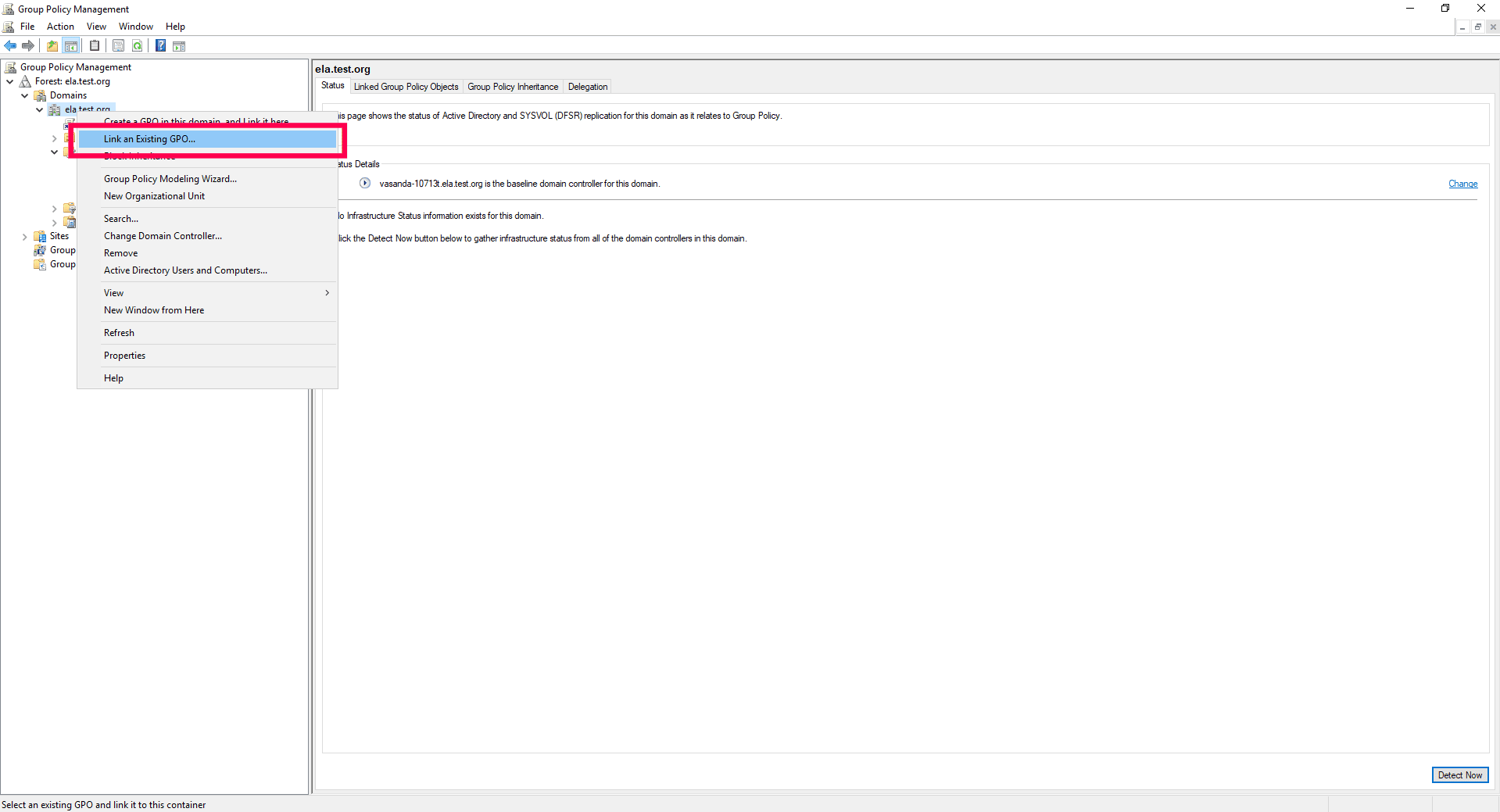Click the Properties sheet icon in the toolbar
Screen dimensions: 1500x812
118,46
